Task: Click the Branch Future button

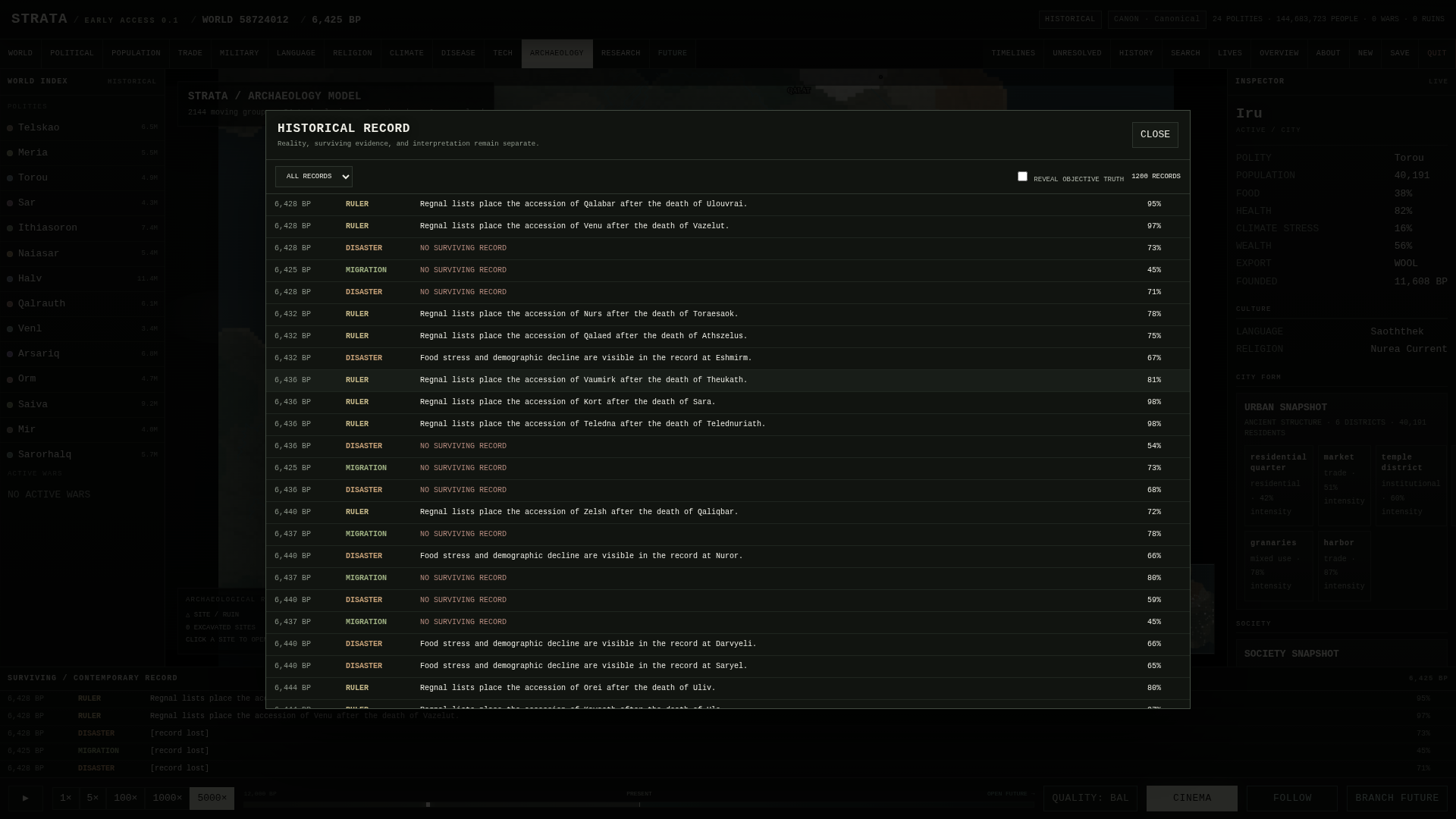Action: (1397, 798)
